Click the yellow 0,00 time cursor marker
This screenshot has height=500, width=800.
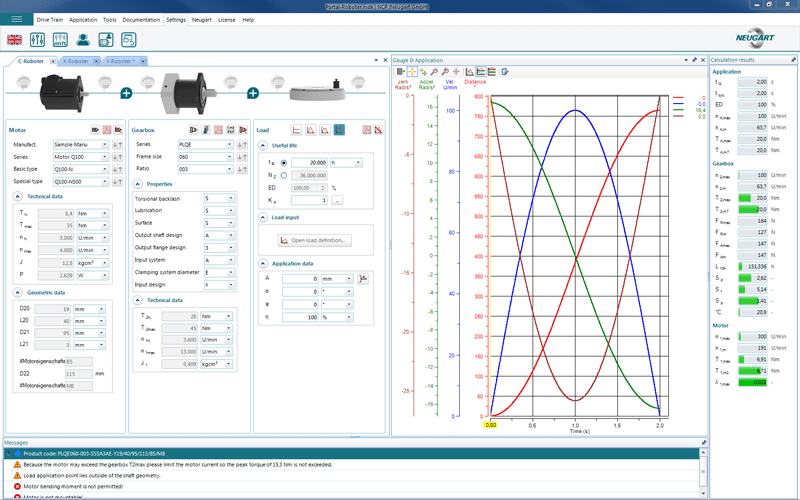pos(491,424)
